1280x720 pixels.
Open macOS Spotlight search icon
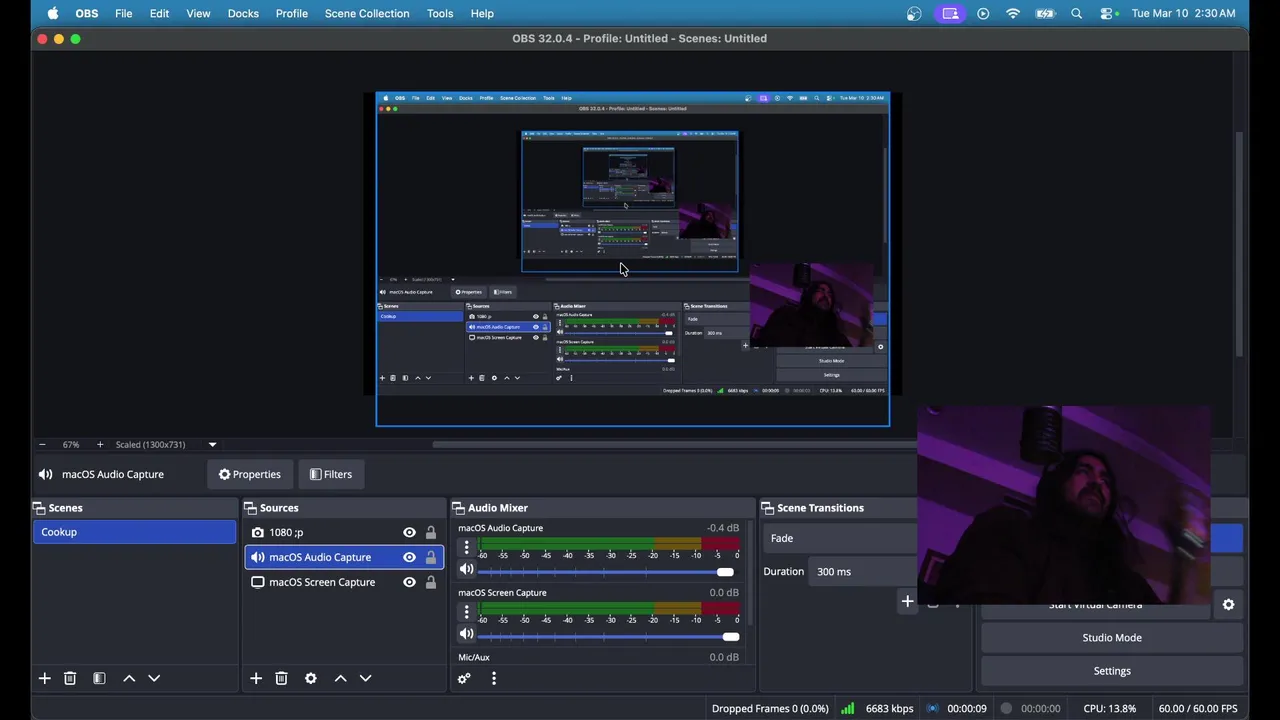[x=1076, y=14]
